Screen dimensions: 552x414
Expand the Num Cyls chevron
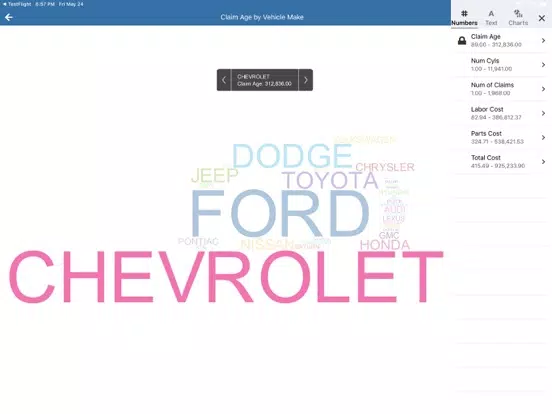(543, 65)
